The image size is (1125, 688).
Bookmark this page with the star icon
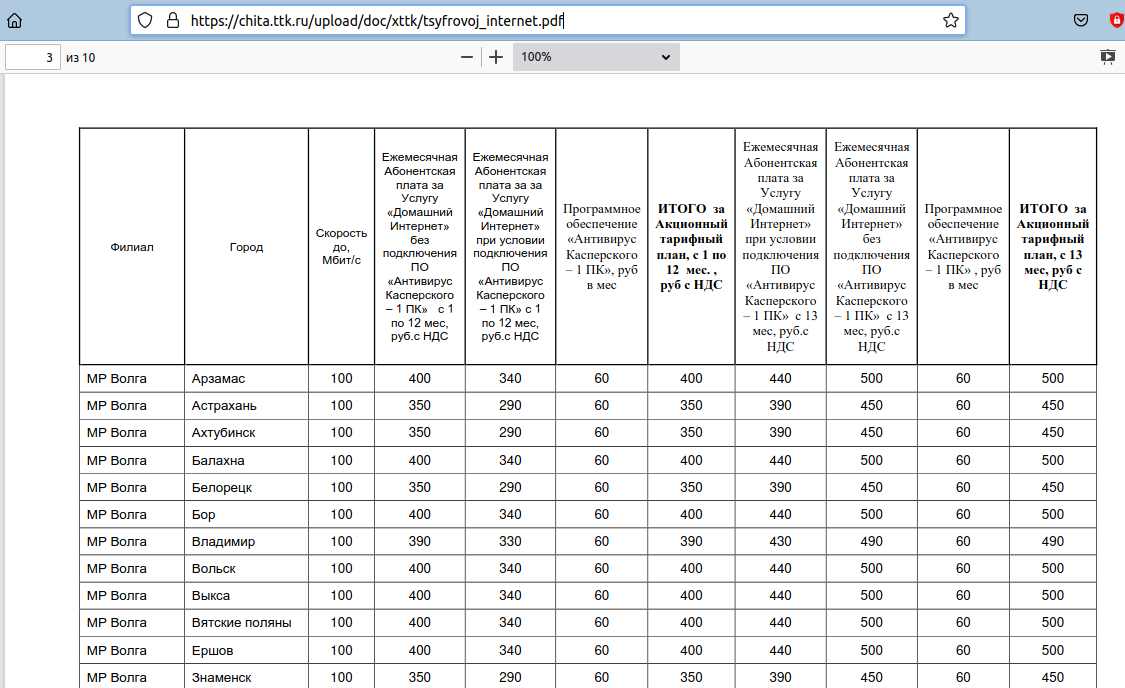(950, 20)
